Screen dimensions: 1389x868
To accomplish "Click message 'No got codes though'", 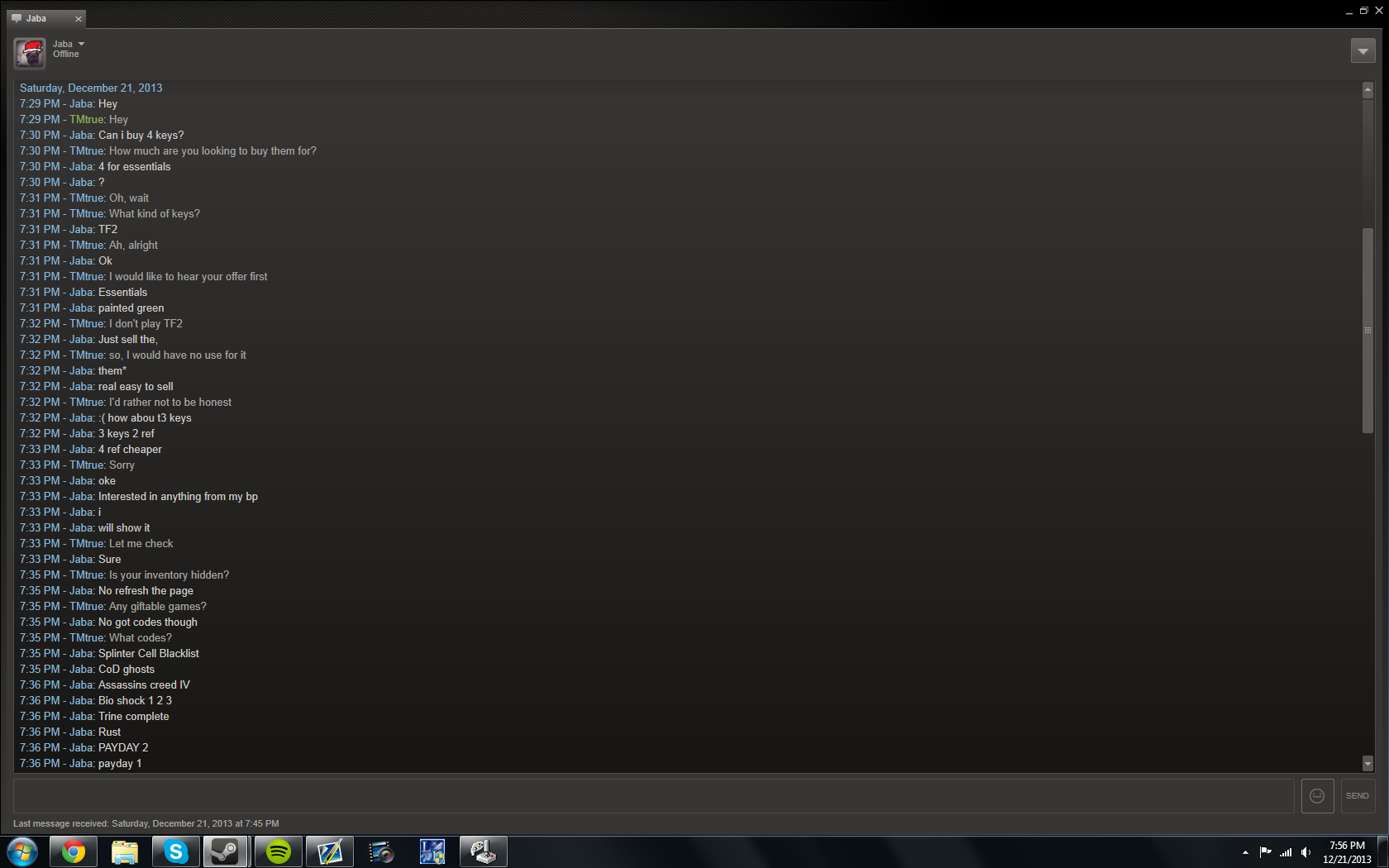I will coord(148,622).
